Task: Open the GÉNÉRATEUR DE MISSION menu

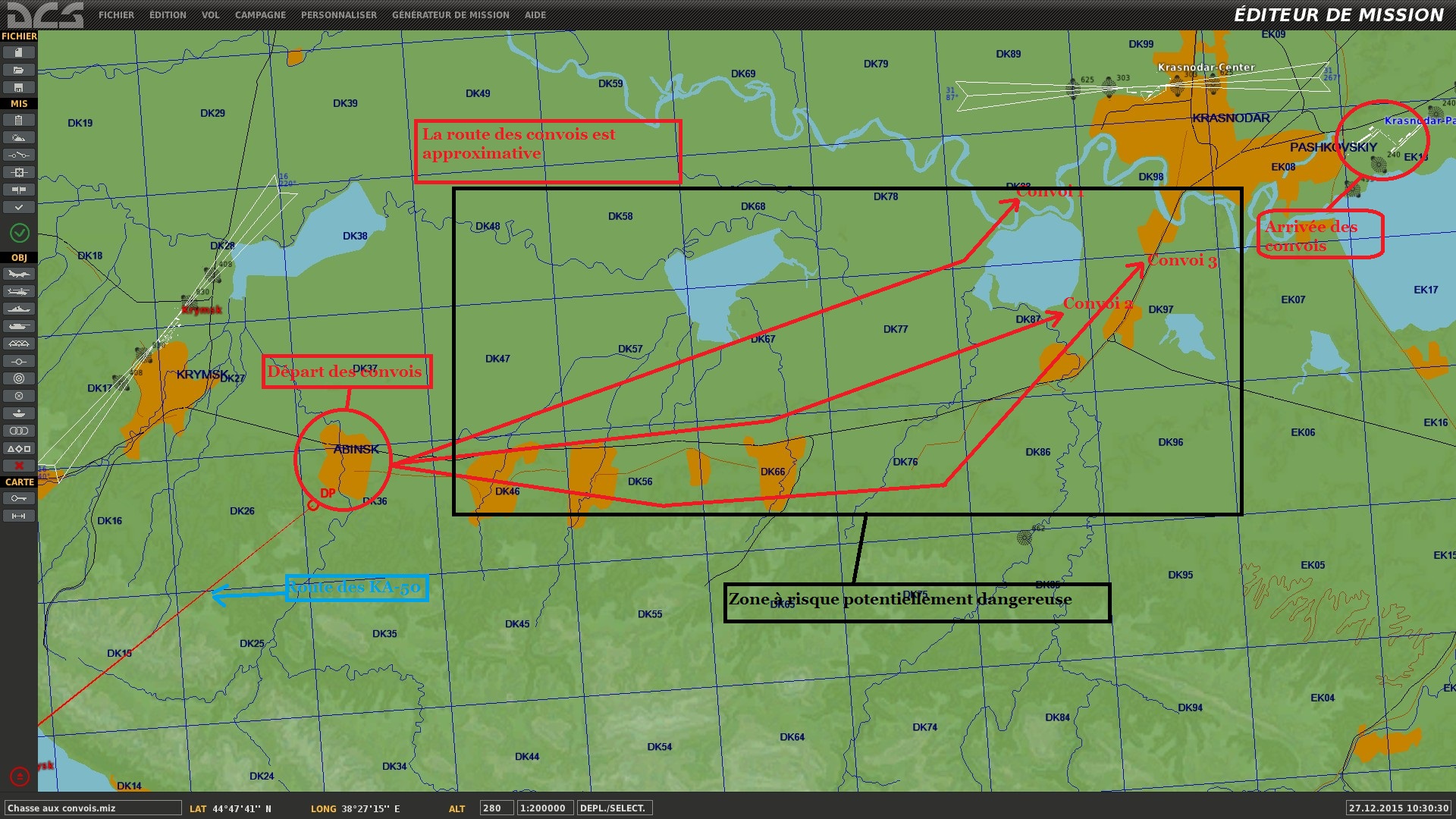Action: 450,15
